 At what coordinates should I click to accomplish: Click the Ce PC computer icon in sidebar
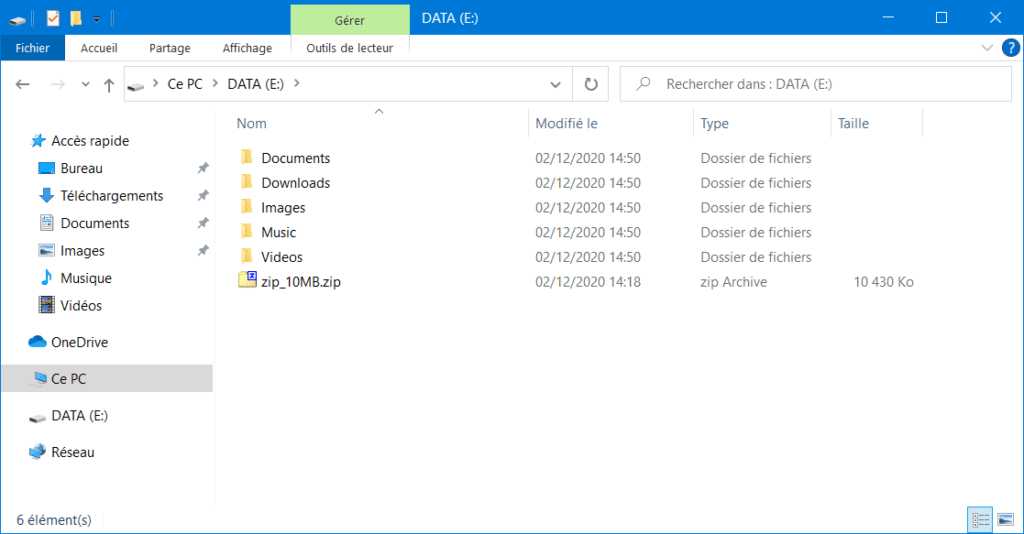click(39, 379)
